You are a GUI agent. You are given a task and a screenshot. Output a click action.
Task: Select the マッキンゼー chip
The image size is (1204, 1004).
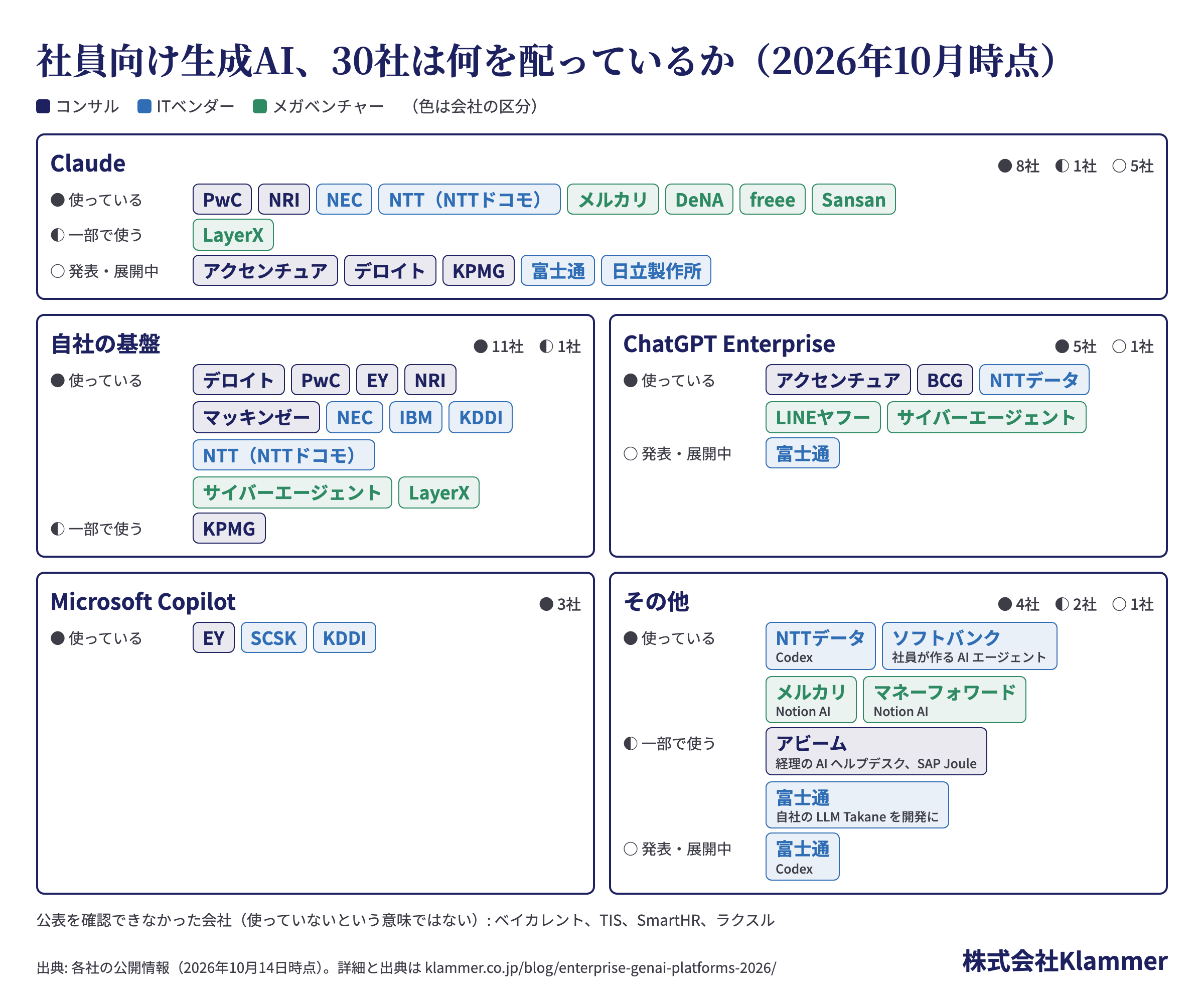[256, 417]
